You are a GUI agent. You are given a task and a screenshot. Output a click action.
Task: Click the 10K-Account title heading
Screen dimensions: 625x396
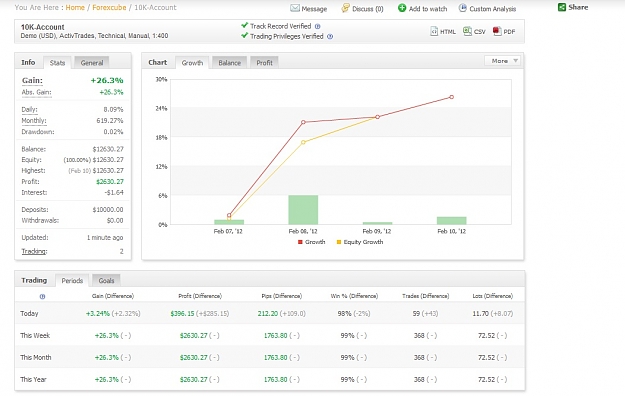pos(43,27)
